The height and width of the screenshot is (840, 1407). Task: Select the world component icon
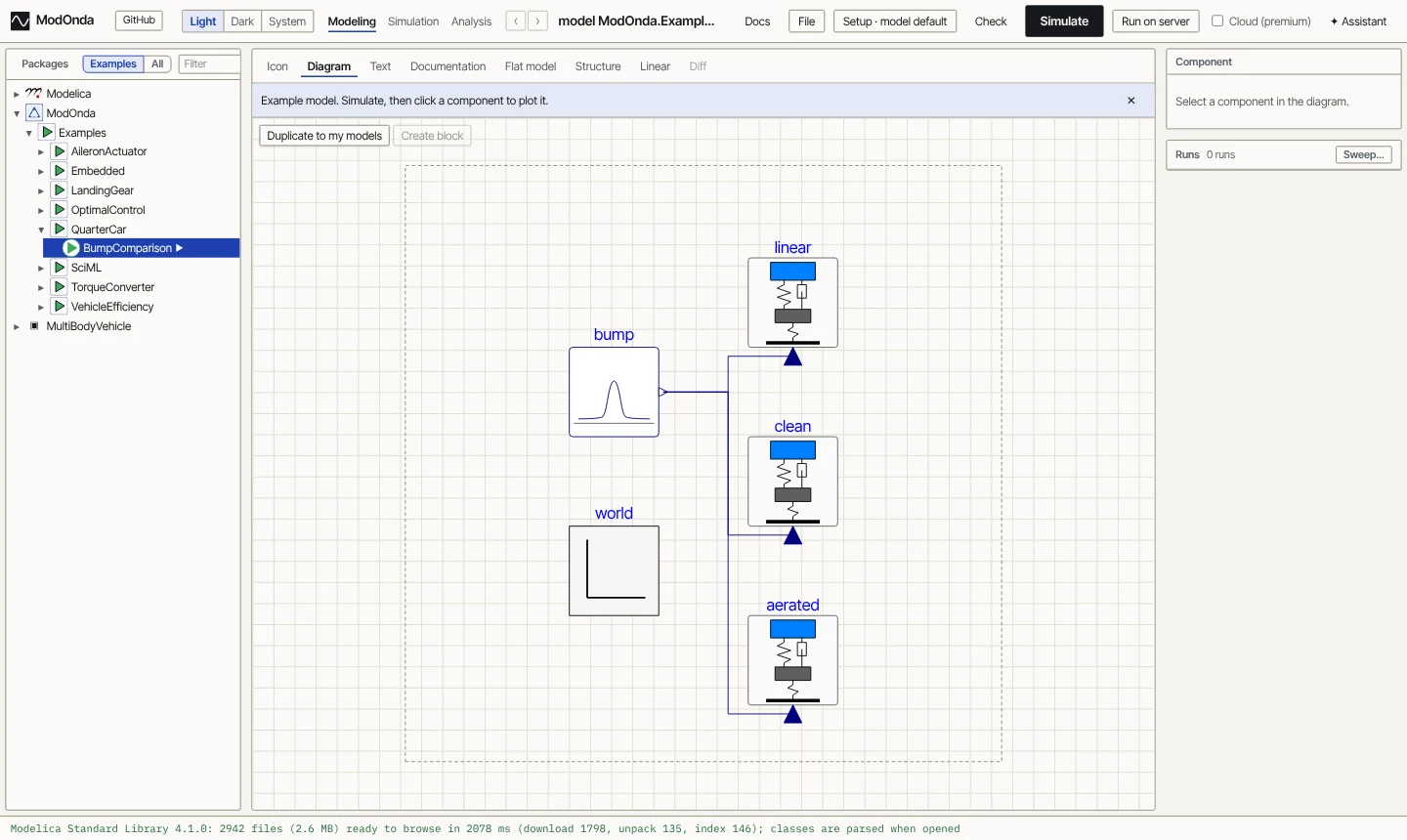[x=614, y=570]
